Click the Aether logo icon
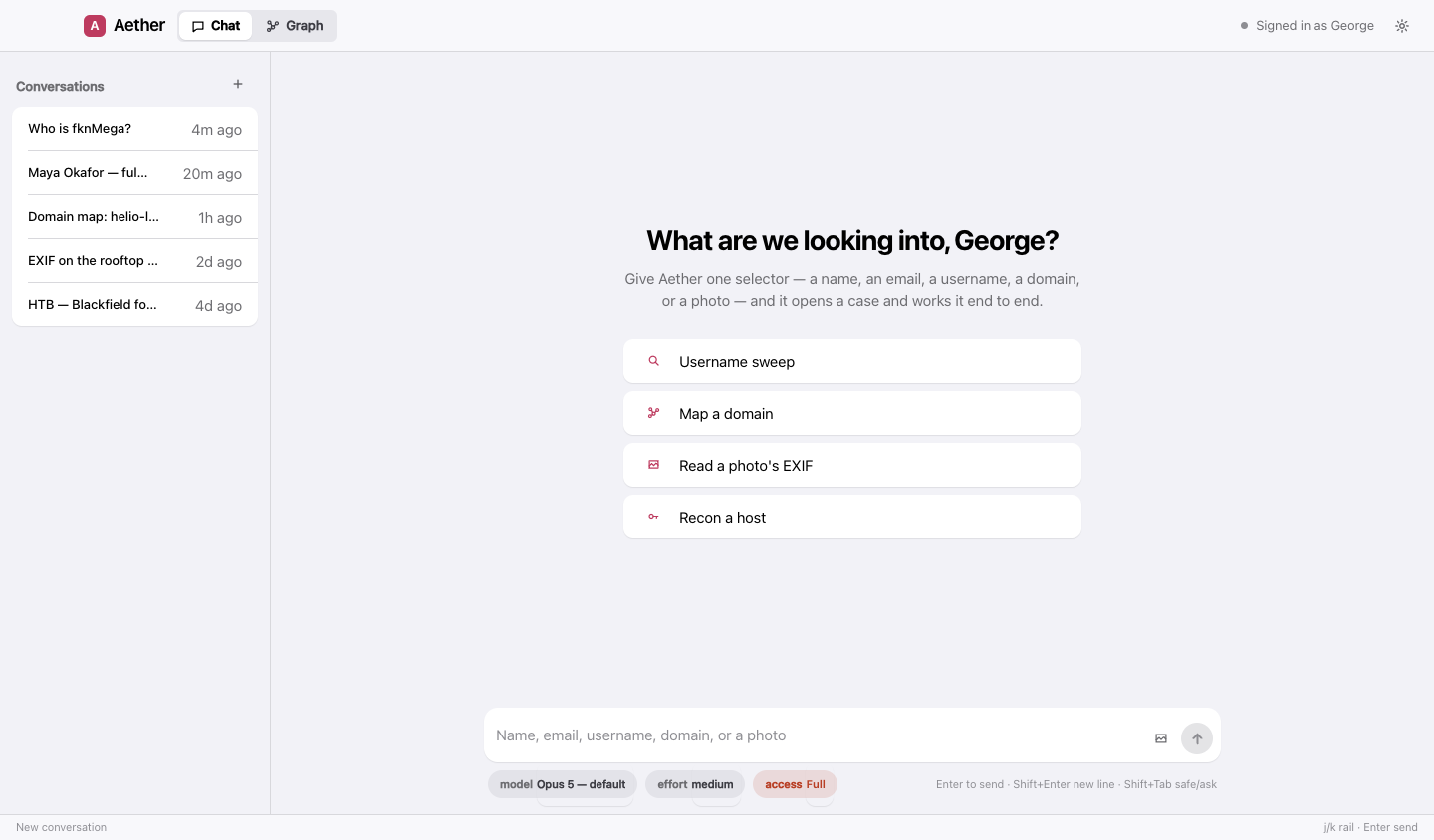The height and width of the screenshot is (840, 1434). click(95, 26)
